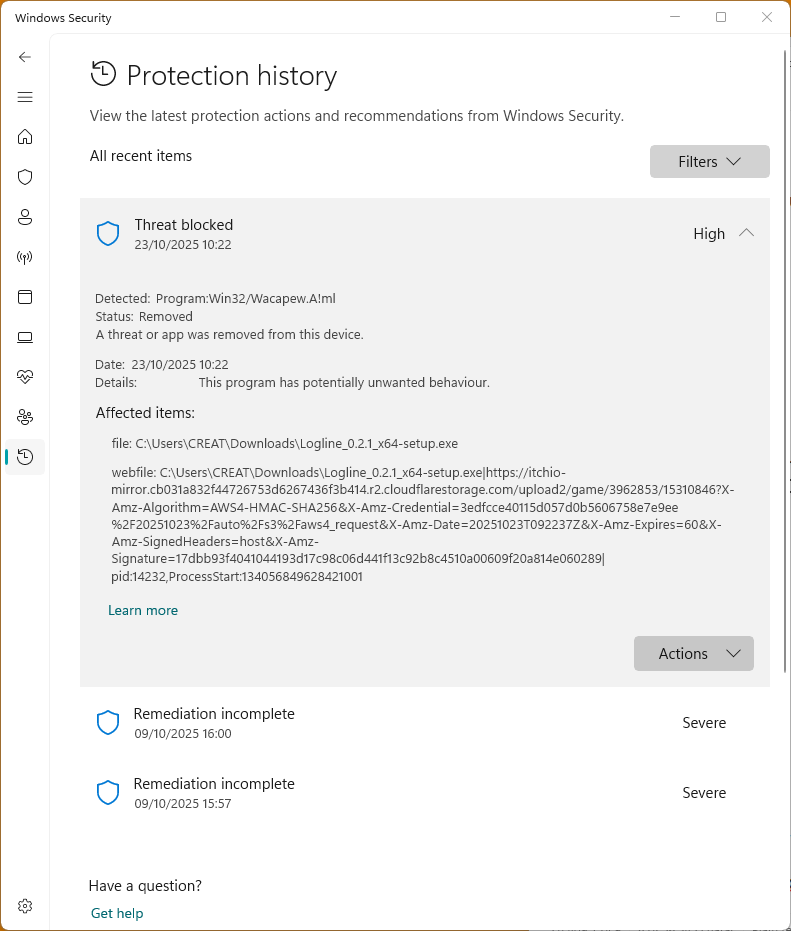
Task: Open App & browser control icon
Action: [x=25, y=297]
